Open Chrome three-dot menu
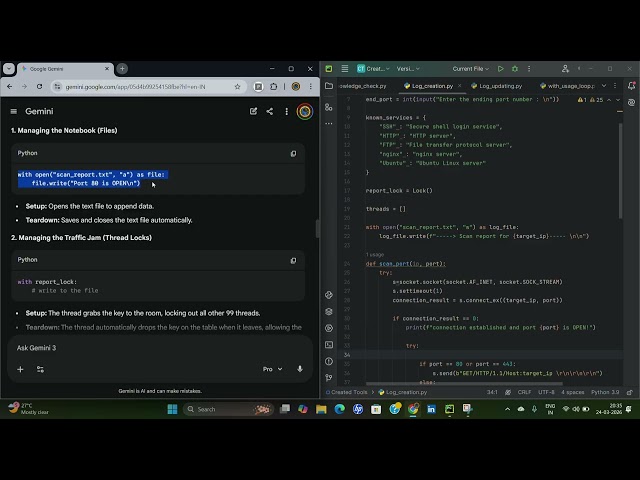Image resolution: width=640 pixels, height=480 pixels. [x=311, y=87]
